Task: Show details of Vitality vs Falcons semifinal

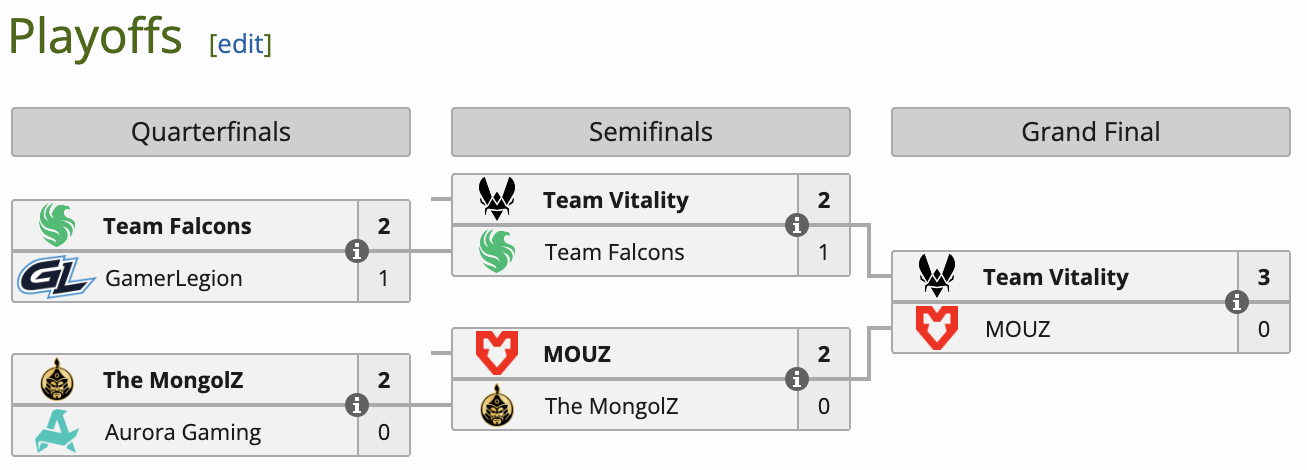Action: tap(796, 225)
